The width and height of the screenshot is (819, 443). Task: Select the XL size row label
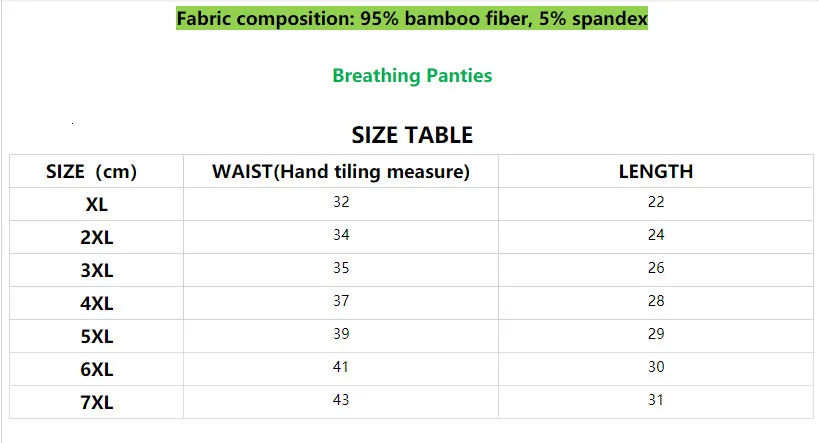97,204
